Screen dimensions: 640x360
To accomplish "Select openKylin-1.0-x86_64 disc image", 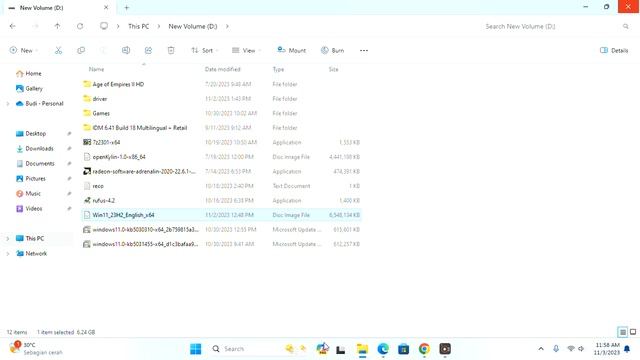I will pos(221,157).
